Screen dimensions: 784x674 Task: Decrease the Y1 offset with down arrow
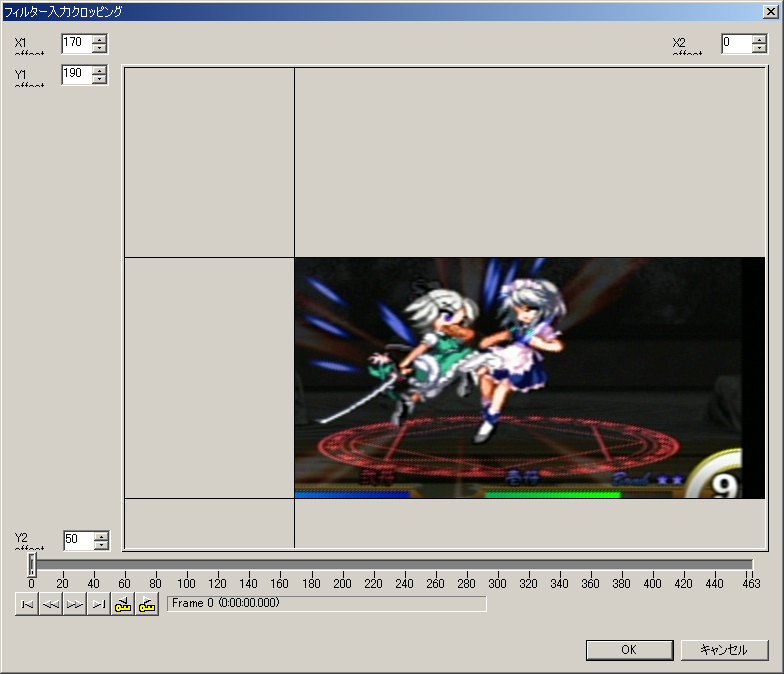pyautogui.click(x=99, y=79)
